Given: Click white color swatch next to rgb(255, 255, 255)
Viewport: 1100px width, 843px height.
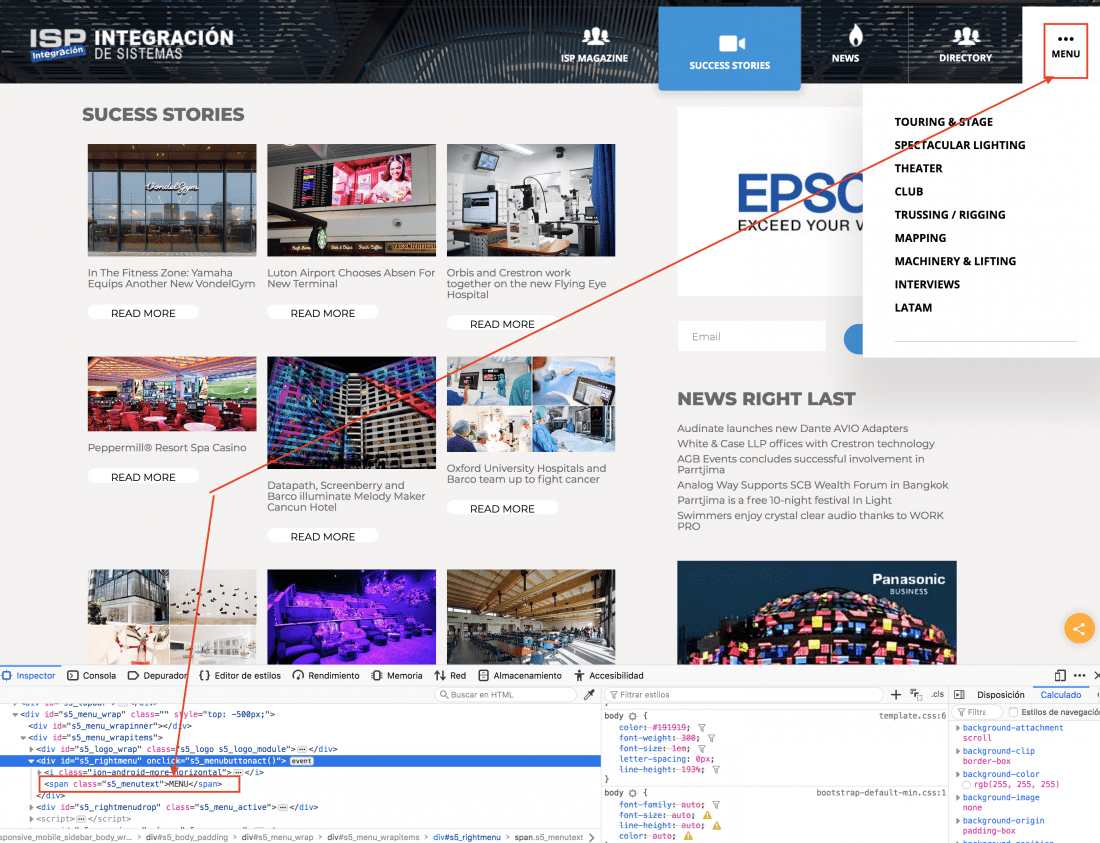Looking at the screenshot, I should pos(967,785).
